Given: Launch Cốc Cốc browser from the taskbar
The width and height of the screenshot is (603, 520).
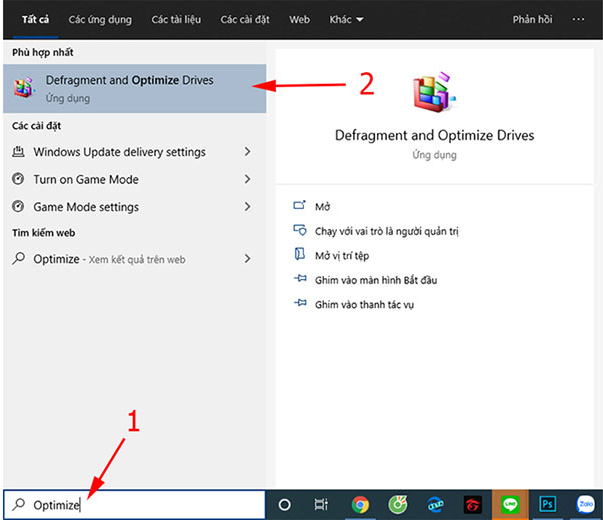Looking at the screenshot, I should pos(398,505).
